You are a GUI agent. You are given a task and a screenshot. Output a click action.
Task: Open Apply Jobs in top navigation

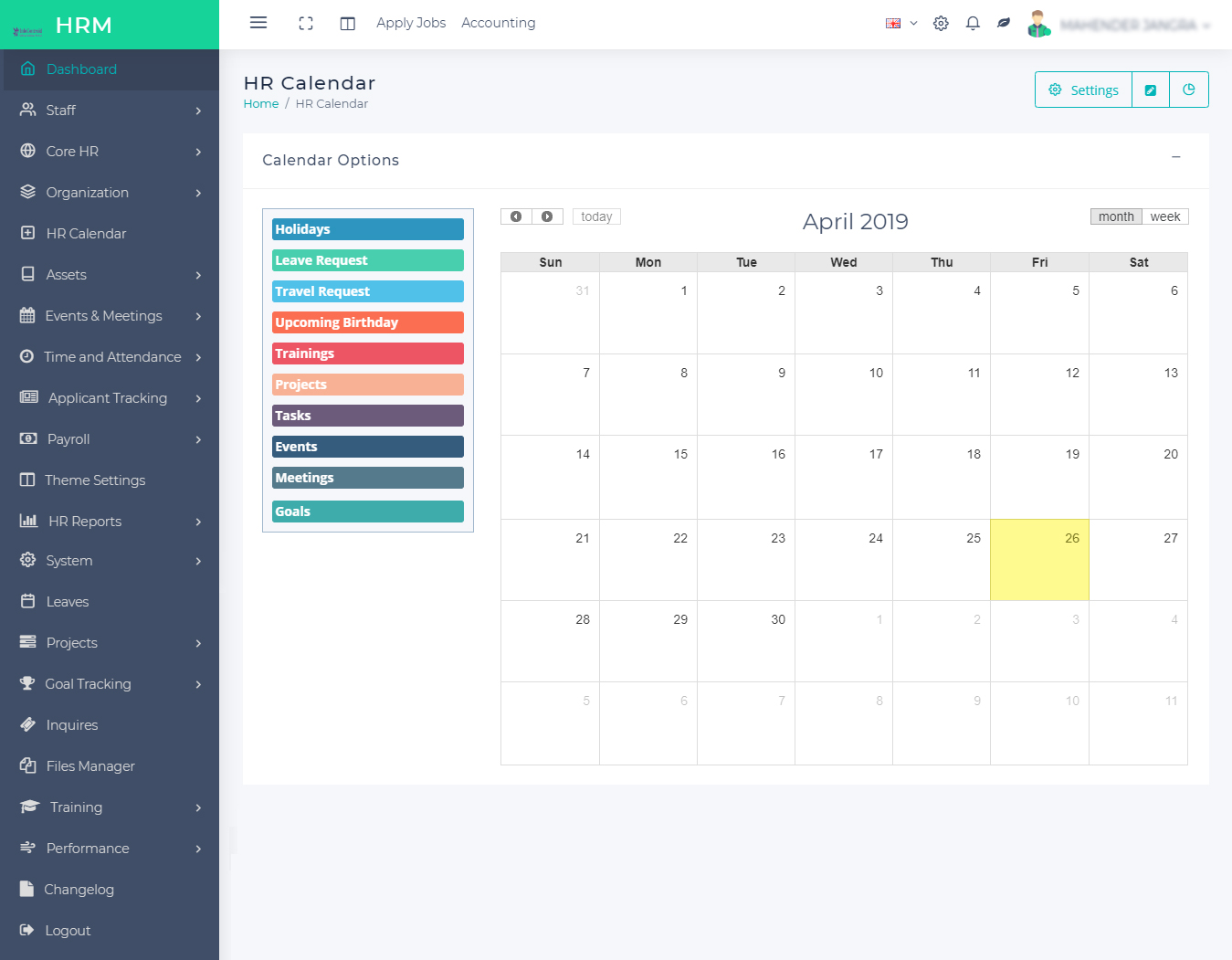point(411,23)
